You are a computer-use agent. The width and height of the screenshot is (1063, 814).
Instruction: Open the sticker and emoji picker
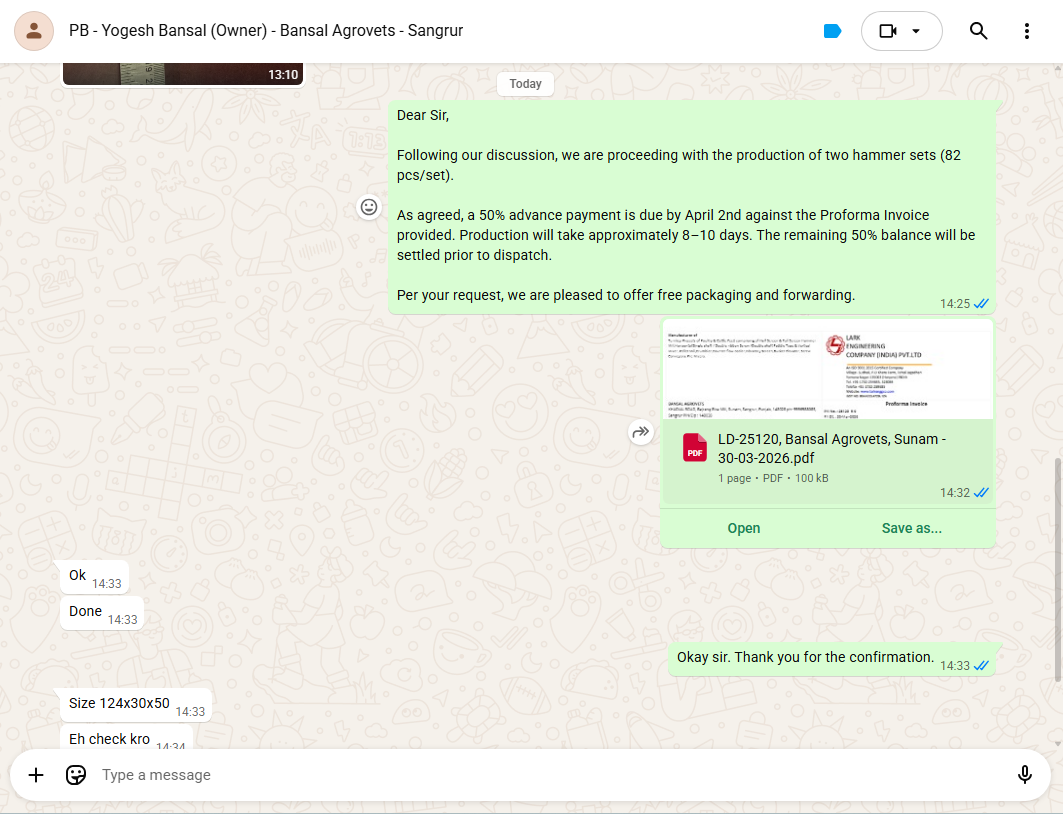point(76,775)
